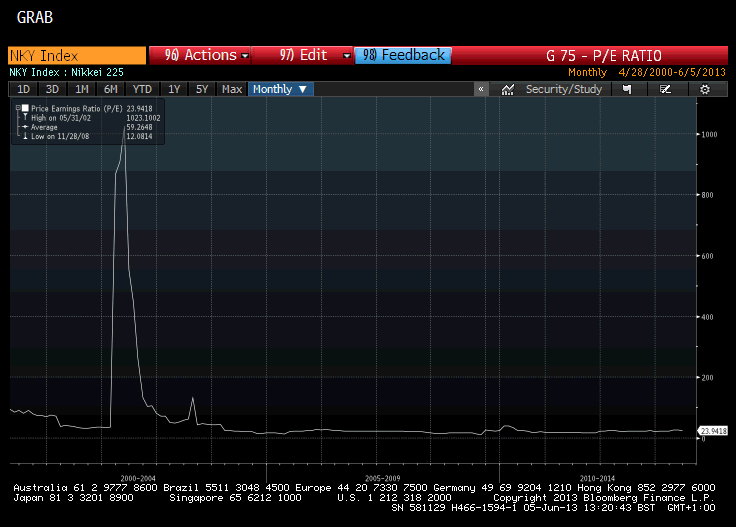Click the 2010-2014 axis label

click(597, 478)
